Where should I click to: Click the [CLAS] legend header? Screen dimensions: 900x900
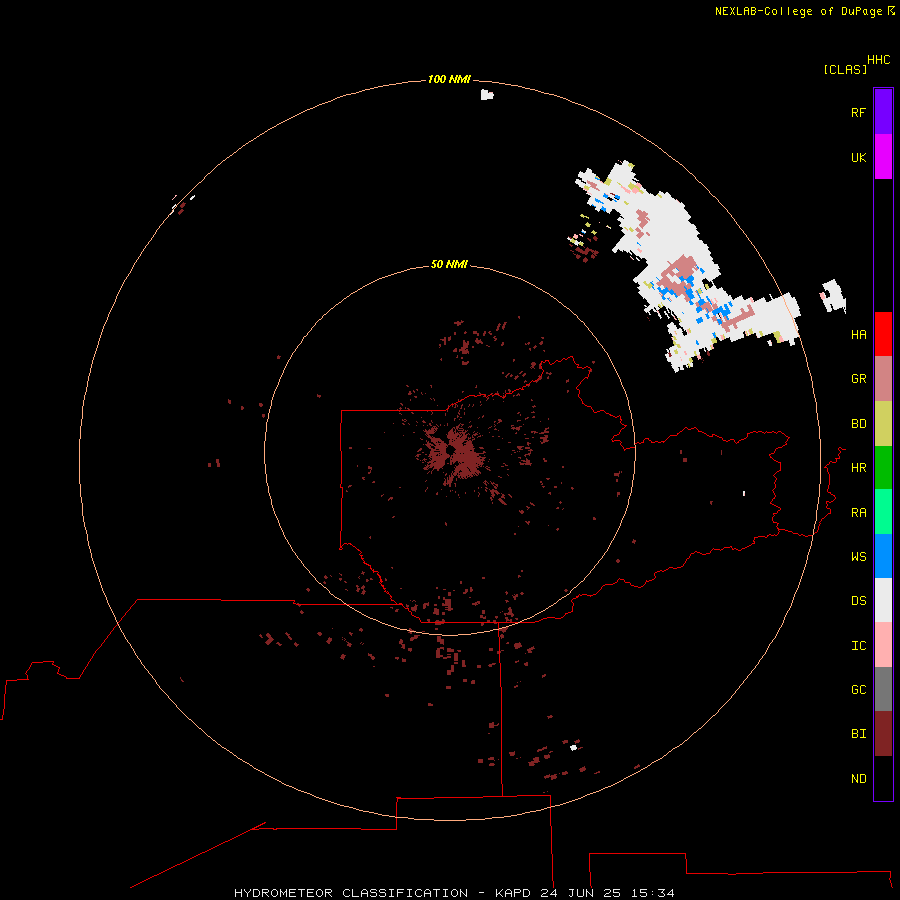[x=845, y=69]
